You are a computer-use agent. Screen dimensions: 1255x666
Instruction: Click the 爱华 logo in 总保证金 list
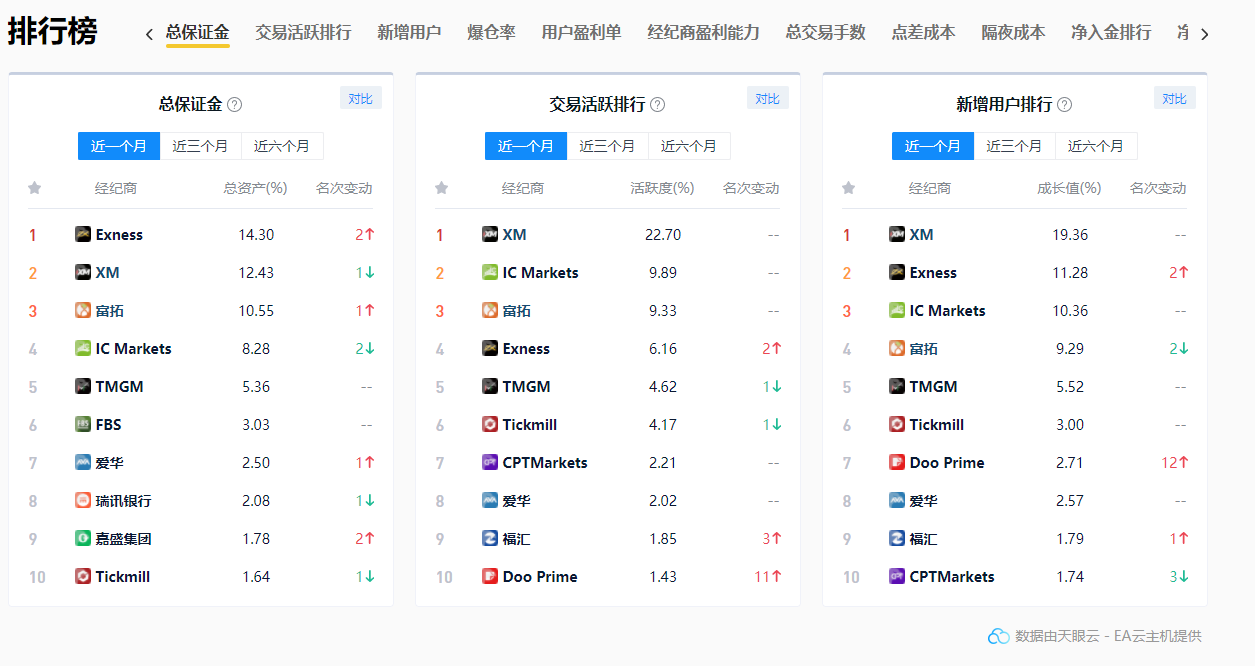(x=83, y=463)
